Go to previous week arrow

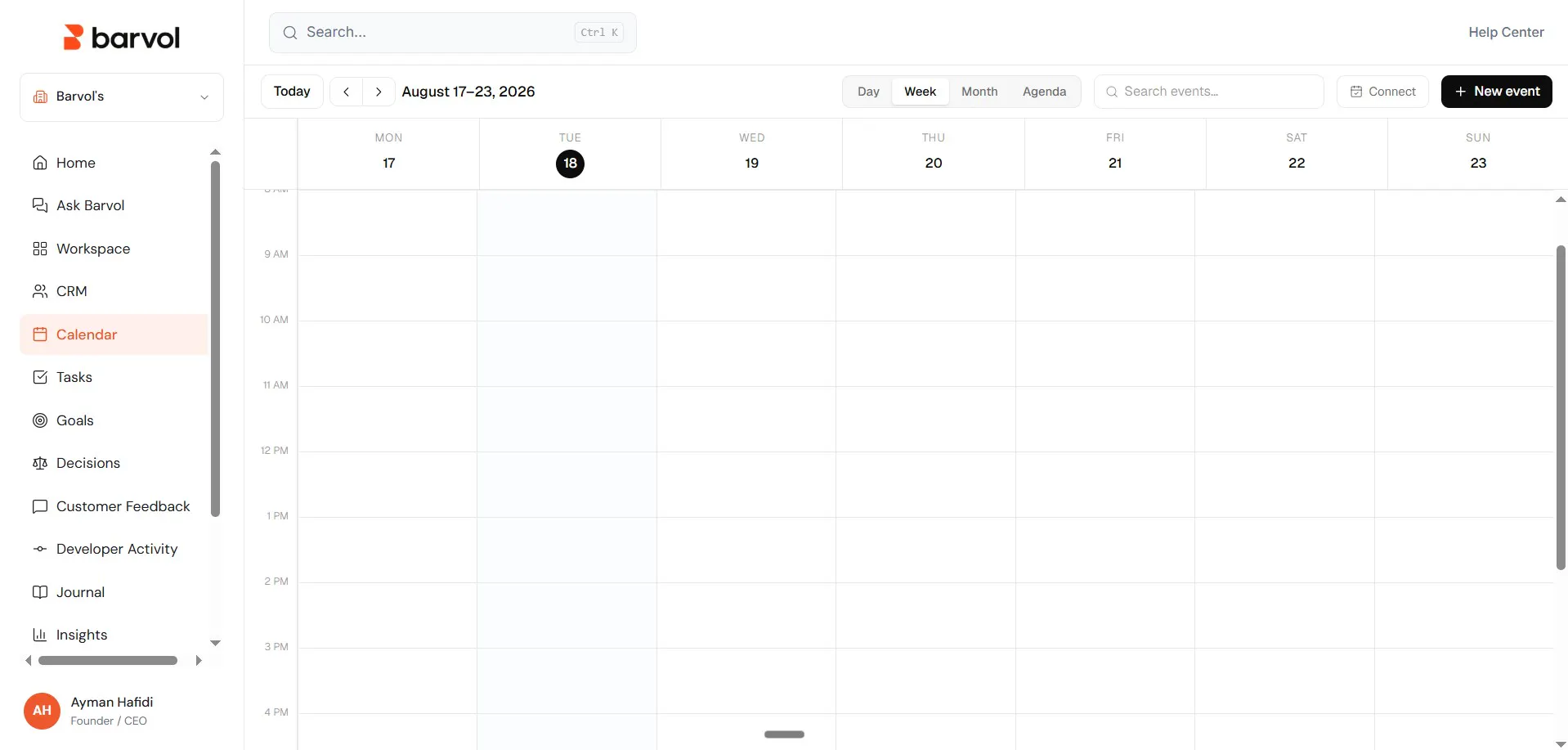[x=347, y=92]
